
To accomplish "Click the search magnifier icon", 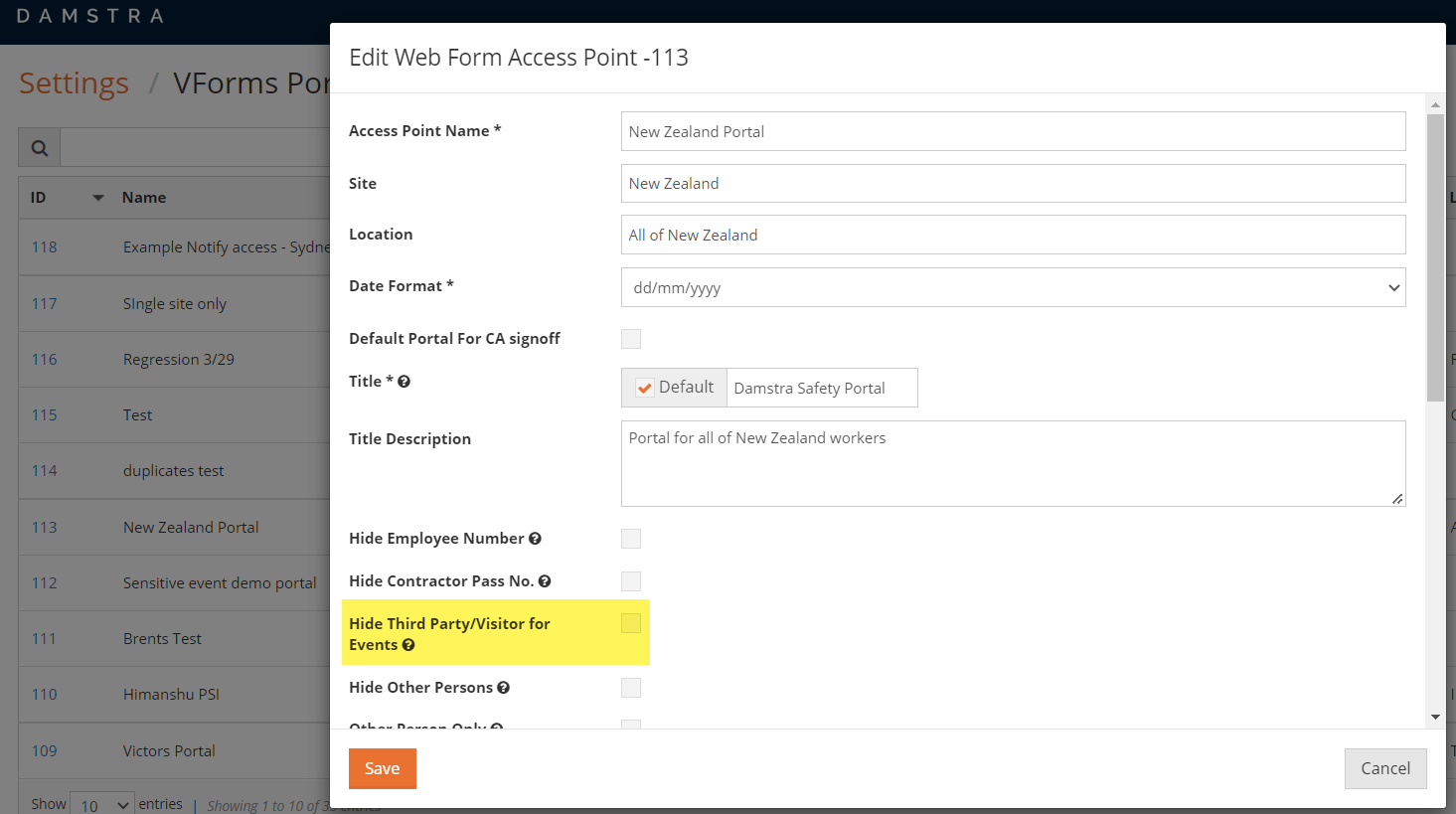I will 40,148.
